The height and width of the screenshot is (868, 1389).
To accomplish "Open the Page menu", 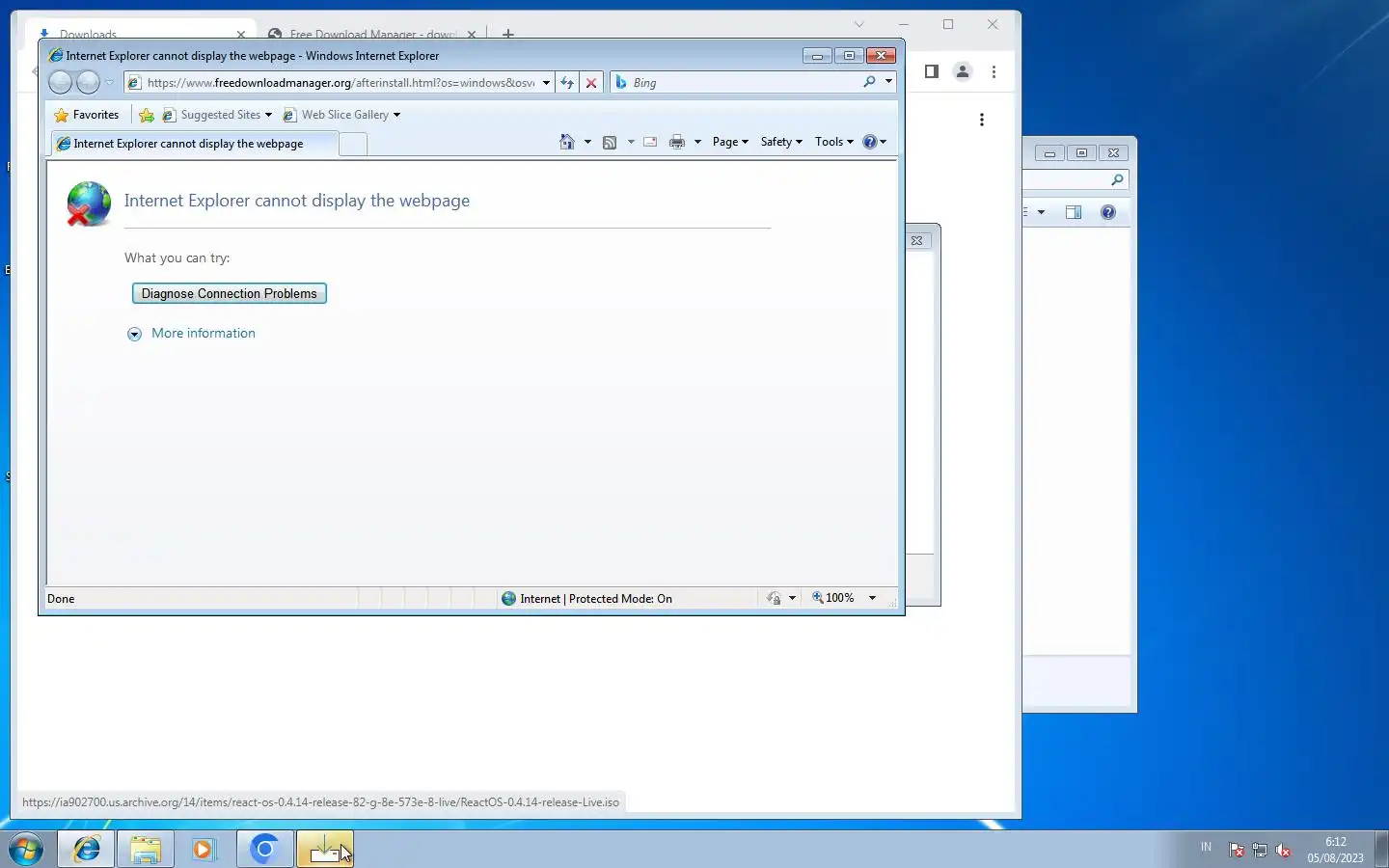I will coord(730,142).
